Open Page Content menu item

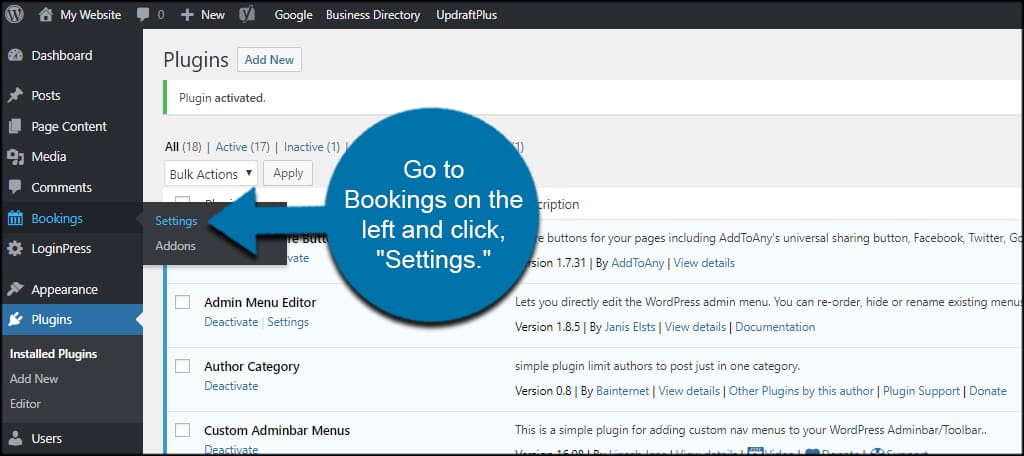pyautogui.click(x=71, y=126)
